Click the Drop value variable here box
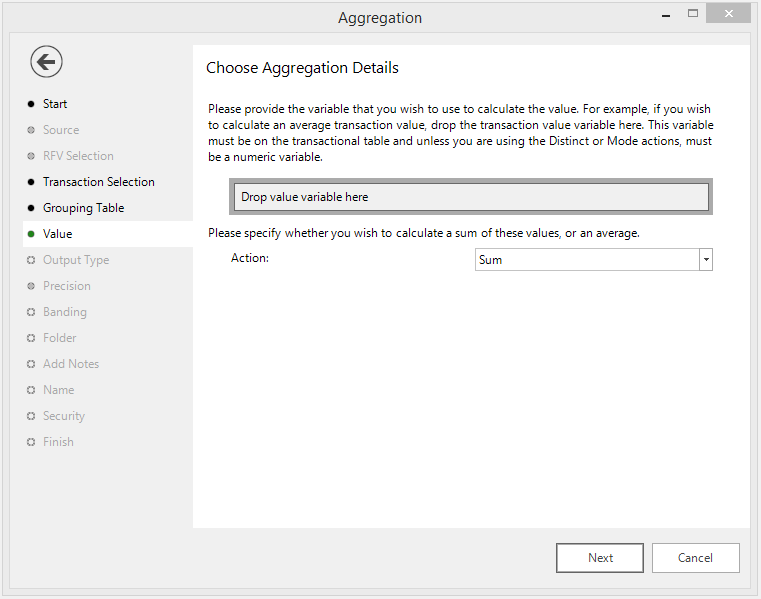The height and width of the screenshot is (599, 761). (471, 197)
